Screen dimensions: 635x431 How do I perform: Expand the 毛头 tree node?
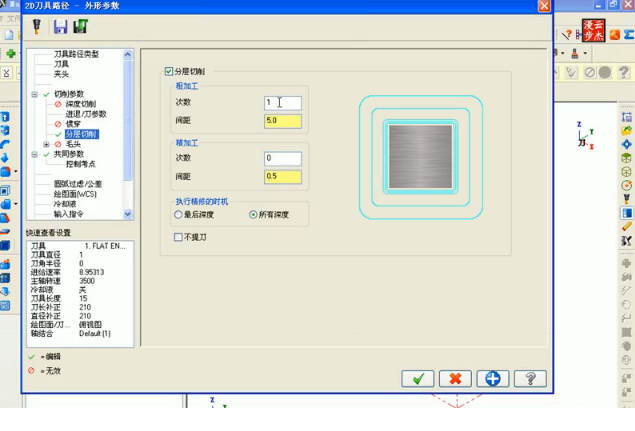point(46,144)
